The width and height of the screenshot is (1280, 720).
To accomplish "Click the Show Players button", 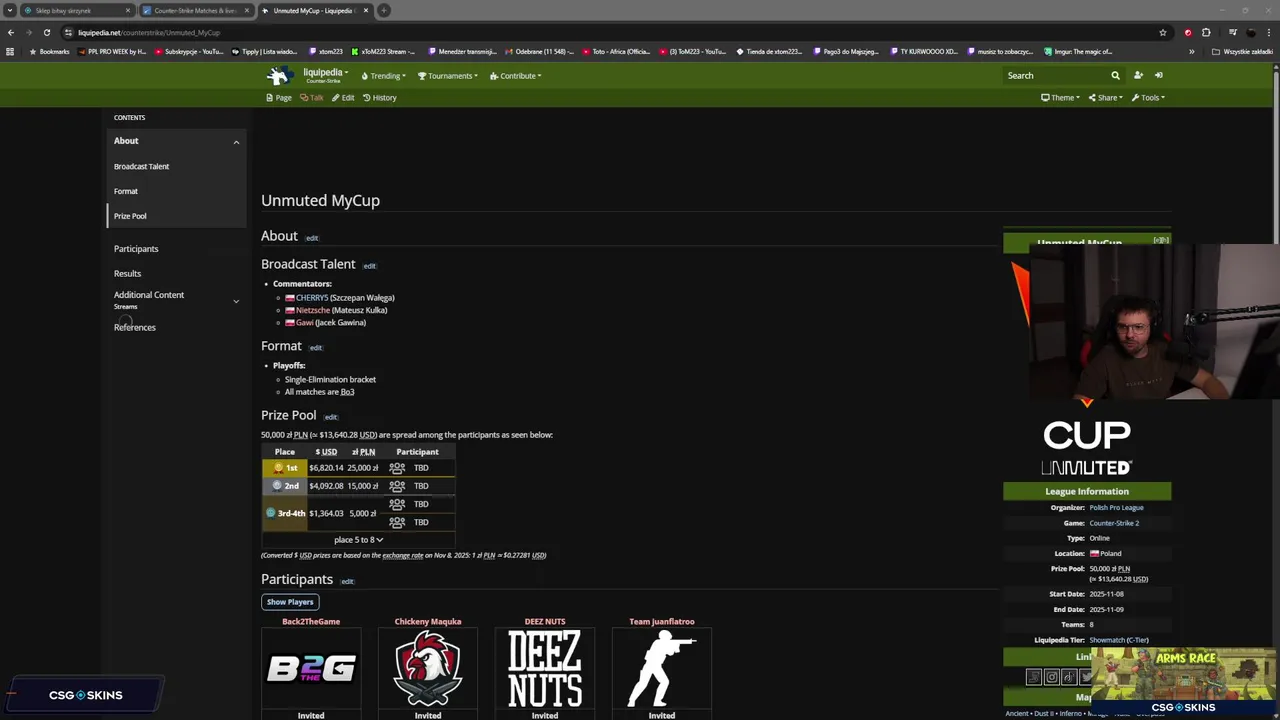I will pyautogui.click(x=290, y=602).
